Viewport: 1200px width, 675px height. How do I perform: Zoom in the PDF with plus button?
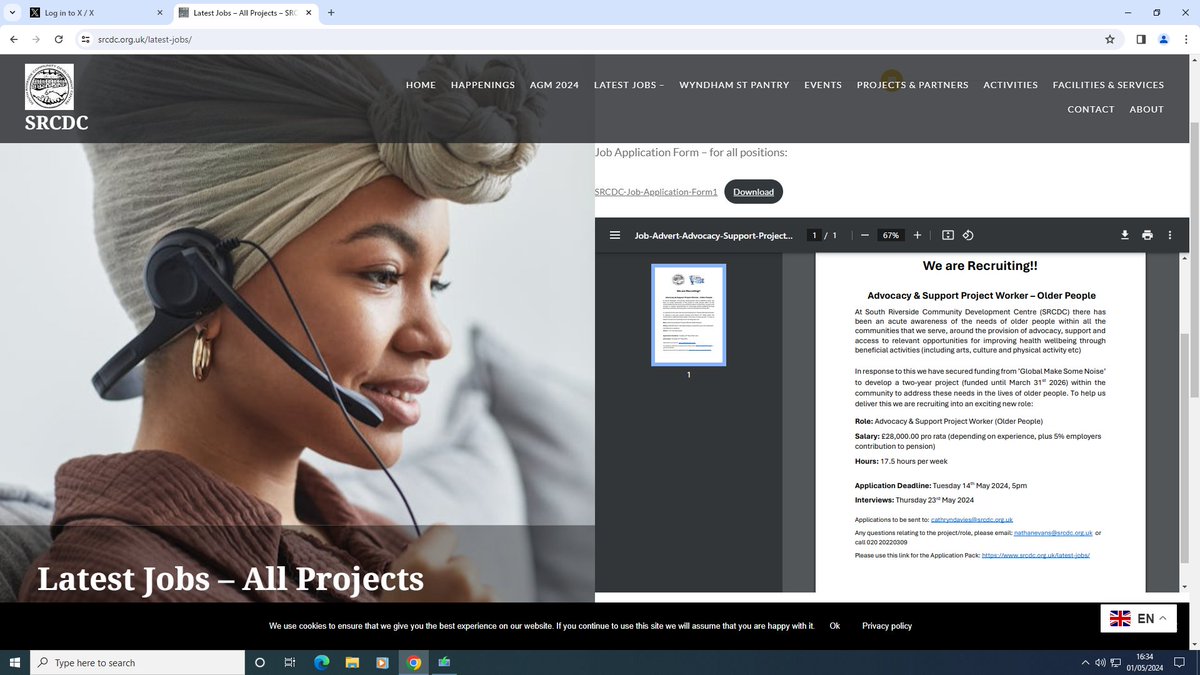[917, 235]
